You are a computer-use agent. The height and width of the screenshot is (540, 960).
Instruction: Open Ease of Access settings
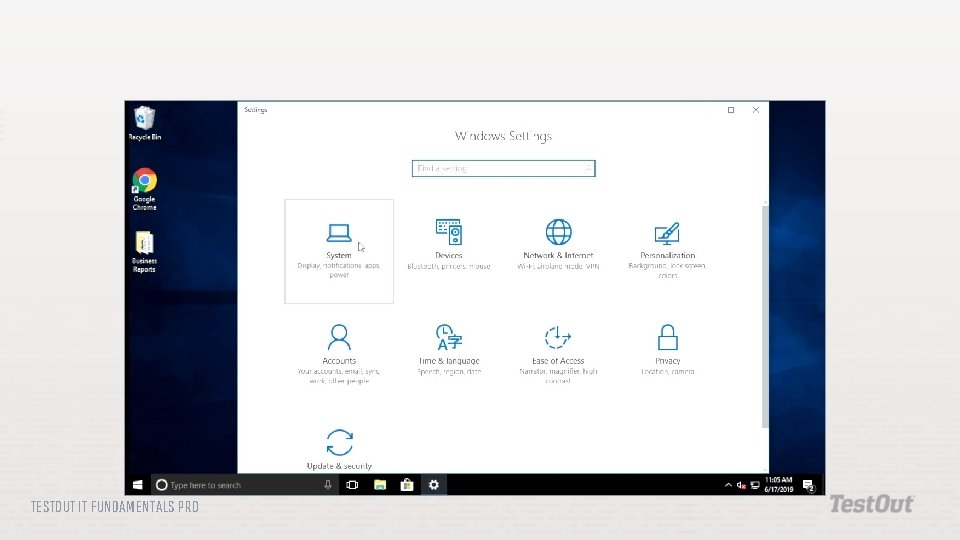(x=558, y=354)
